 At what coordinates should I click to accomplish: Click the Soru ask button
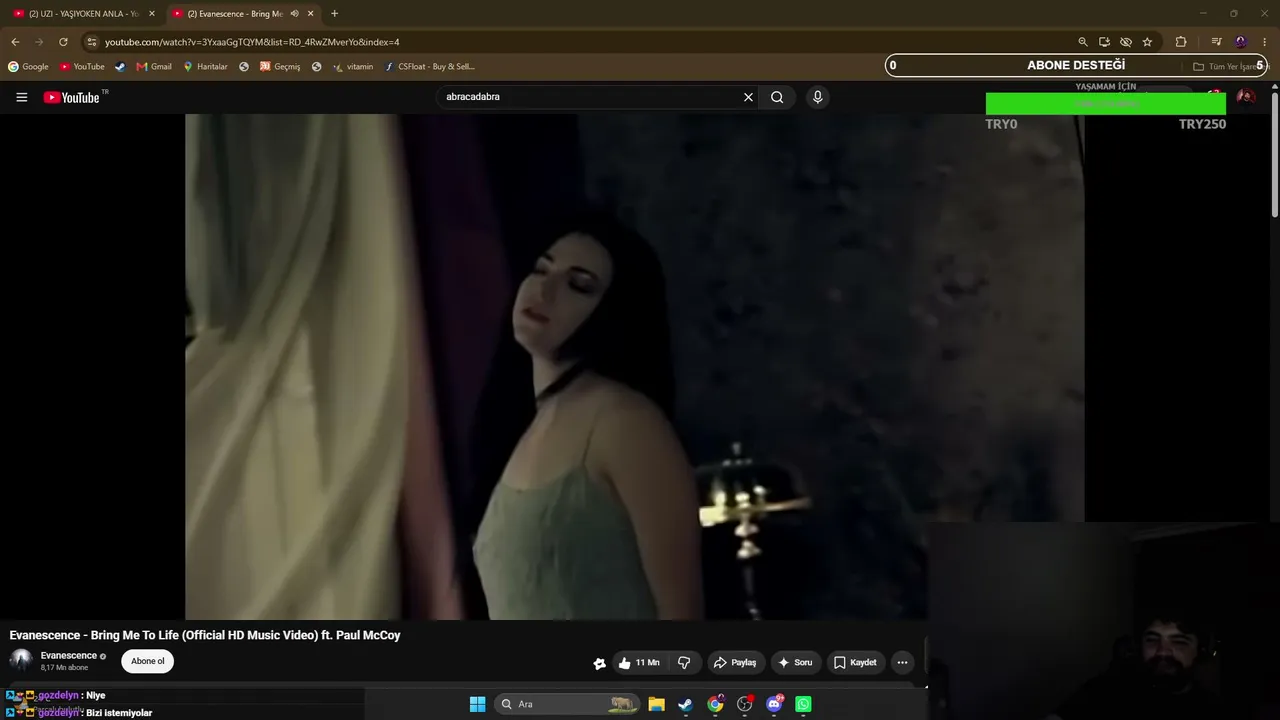tap(795, 662)
